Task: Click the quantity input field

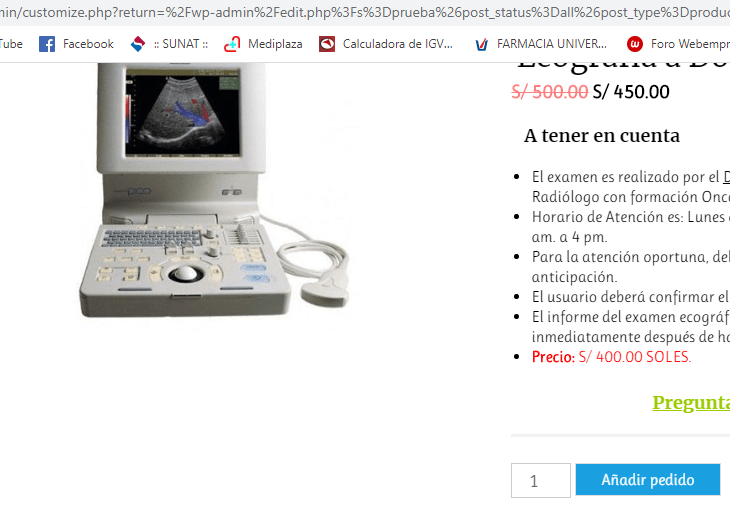Action: click(541, 480)
